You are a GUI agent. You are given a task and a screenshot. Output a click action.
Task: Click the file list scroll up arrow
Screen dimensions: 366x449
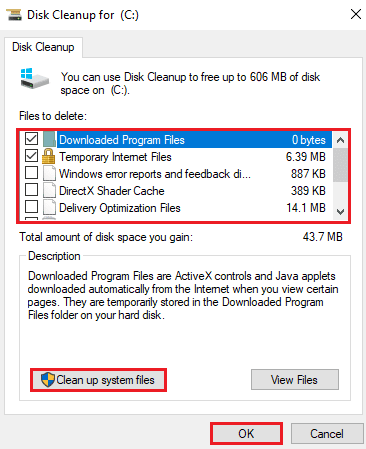pyautogui.click(x=340, y=140)
